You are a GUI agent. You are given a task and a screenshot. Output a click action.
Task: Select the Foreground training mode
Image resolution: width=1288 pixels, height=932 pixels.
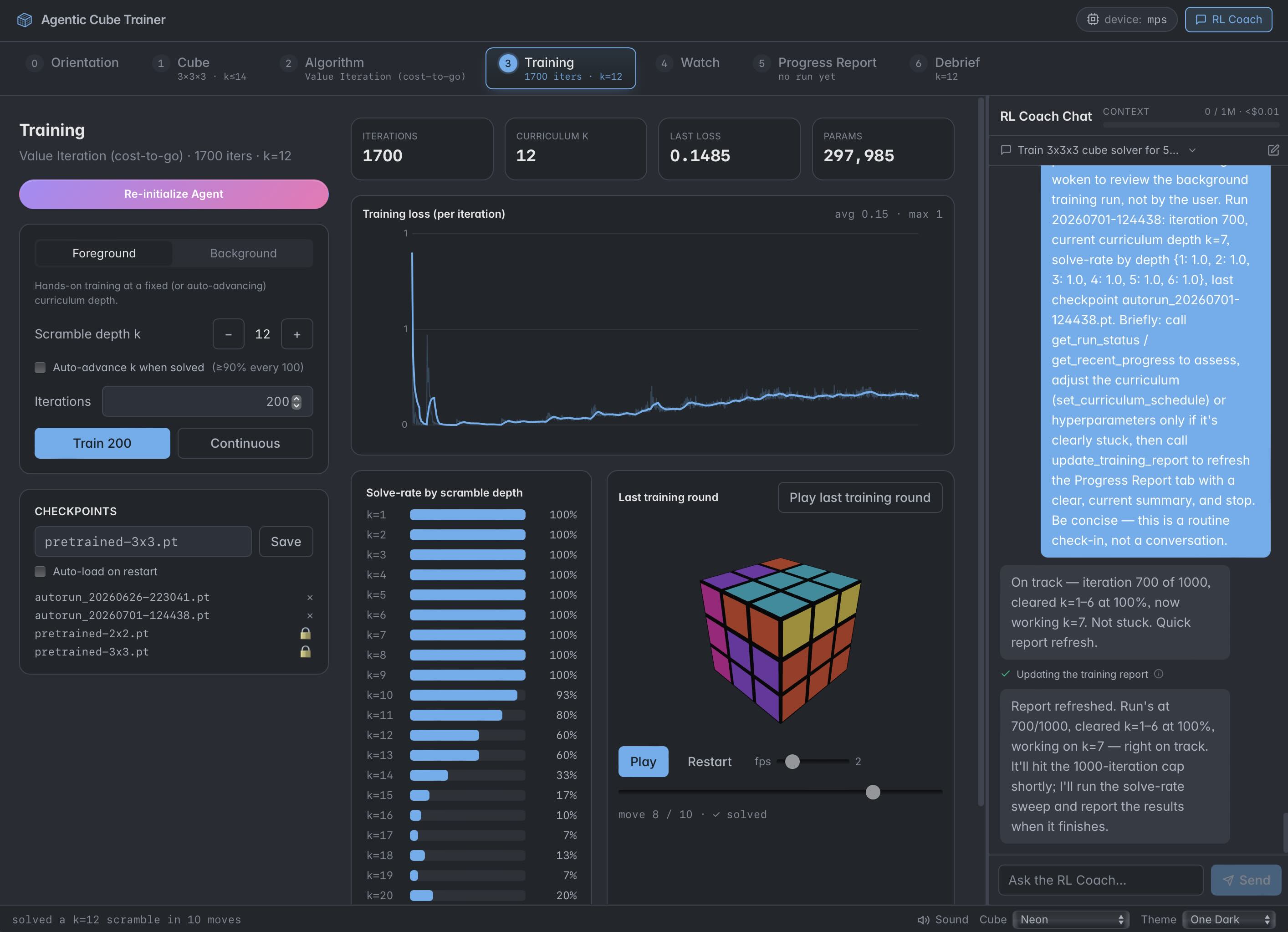point(104,253)
